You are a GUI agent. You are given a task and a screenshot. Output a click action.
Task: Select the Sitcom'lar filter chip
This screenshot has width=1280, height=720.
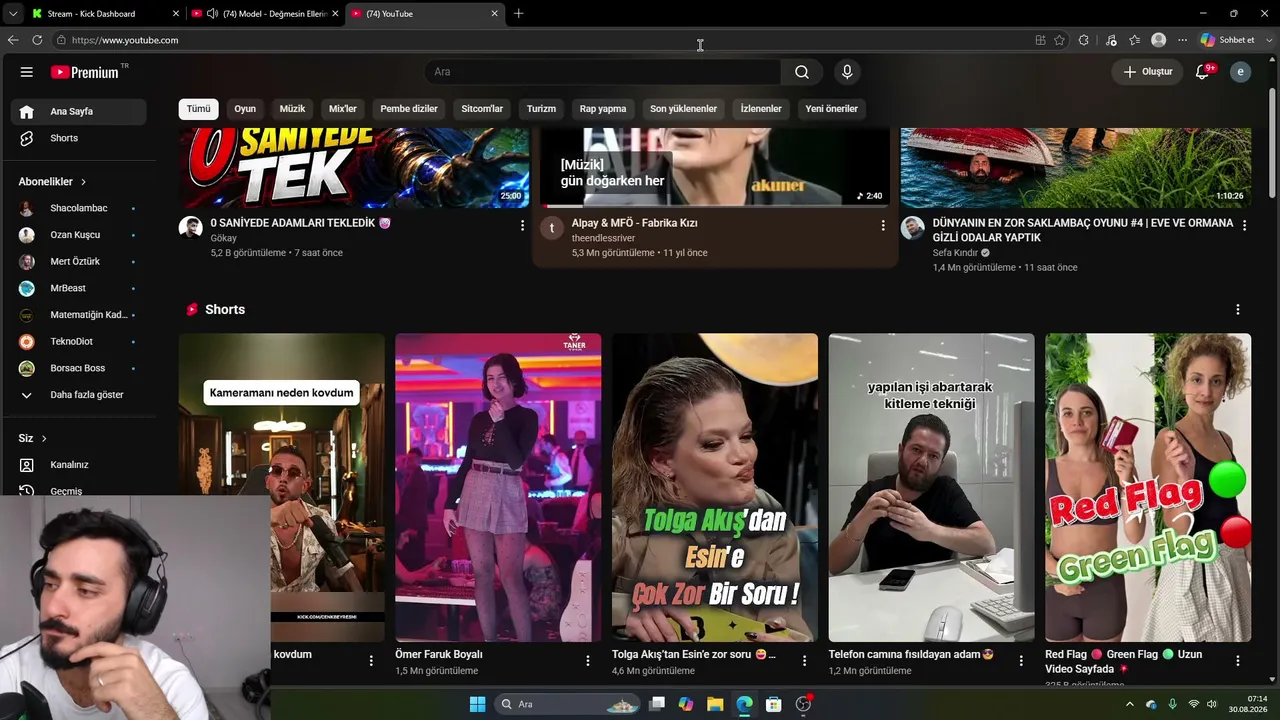[482, 109]
